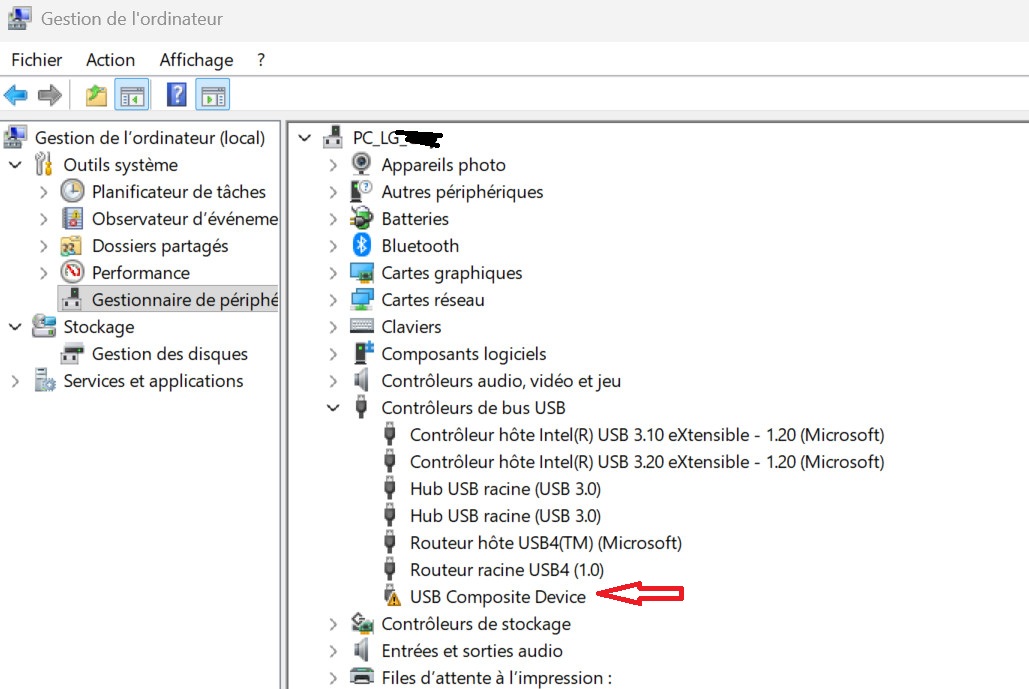Select the Outils système label
The height and width of the screenshot is (689, 1029).
click(x=120, y=165)
